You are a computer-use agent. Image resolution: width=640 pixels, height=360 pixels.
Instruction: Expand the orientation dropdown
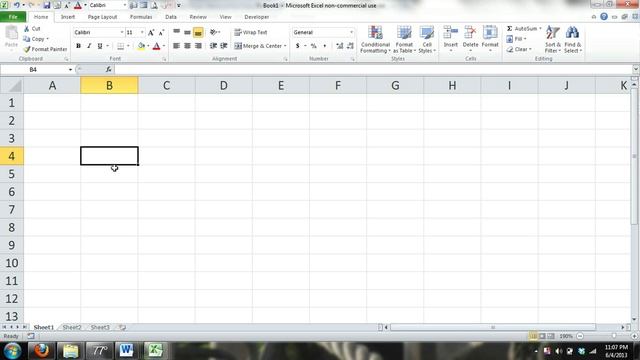click(x=219, y=32)
